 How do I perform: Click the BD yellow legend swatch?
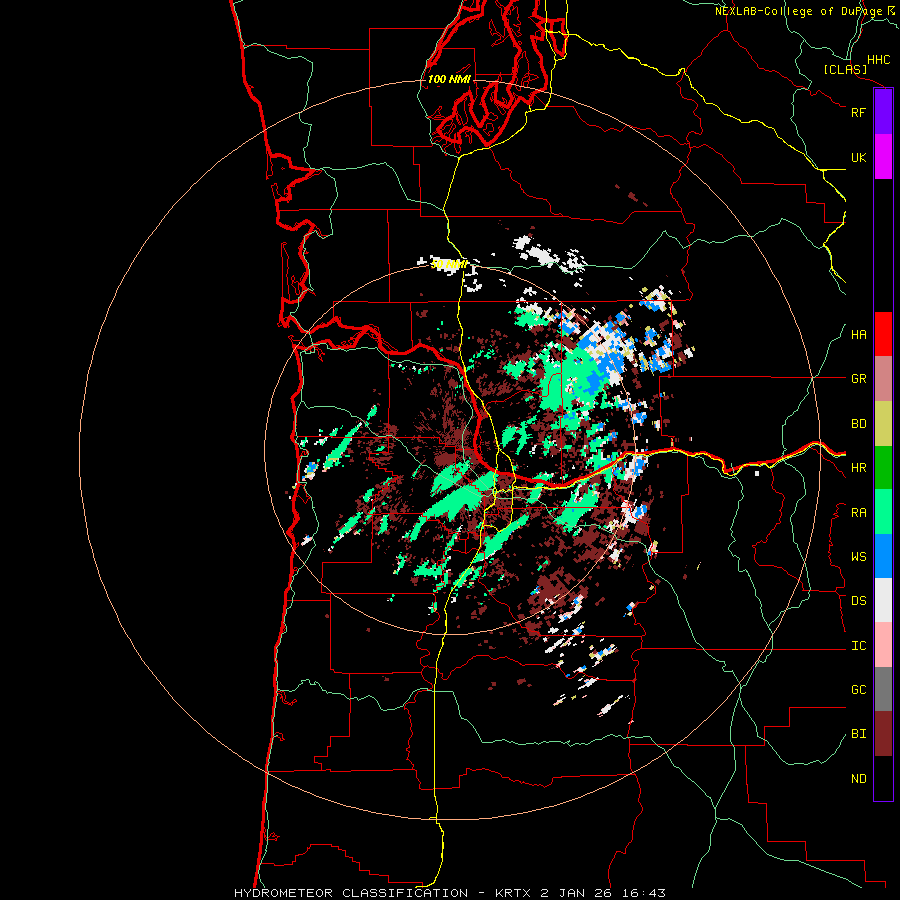click(883, 424)
